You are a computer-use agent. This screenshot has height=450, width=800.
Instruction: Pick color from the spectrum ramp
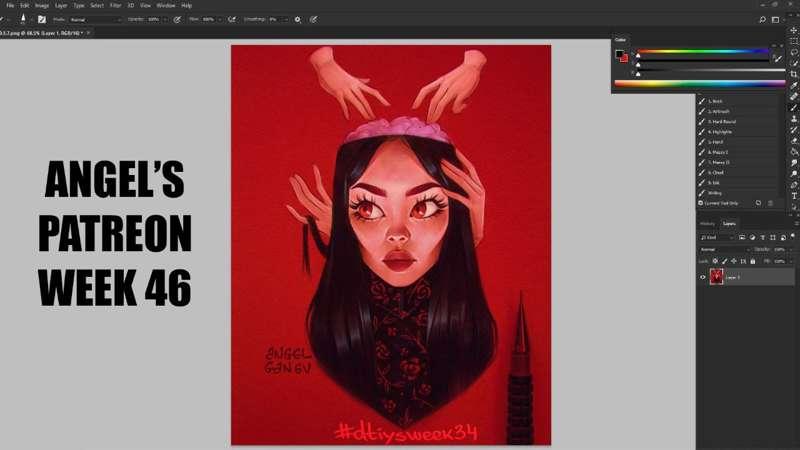700,83
